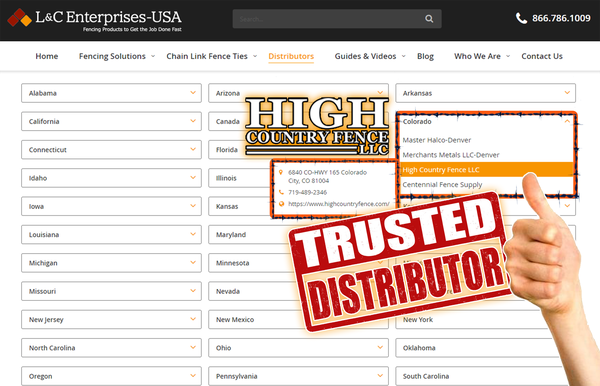This screenshot has height=386, width=600.
Task: Expand the Louisiana dropdown
Action: [111, 235]
